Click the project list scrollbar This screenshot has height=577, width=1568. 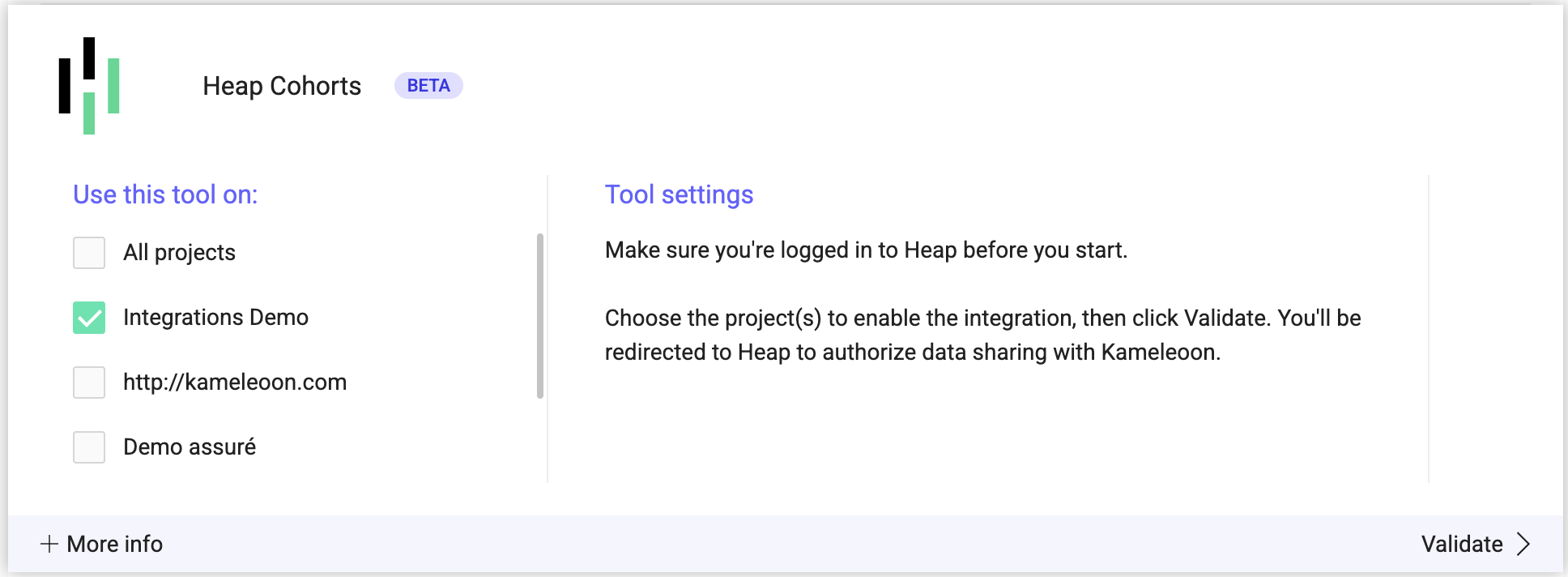540,316
